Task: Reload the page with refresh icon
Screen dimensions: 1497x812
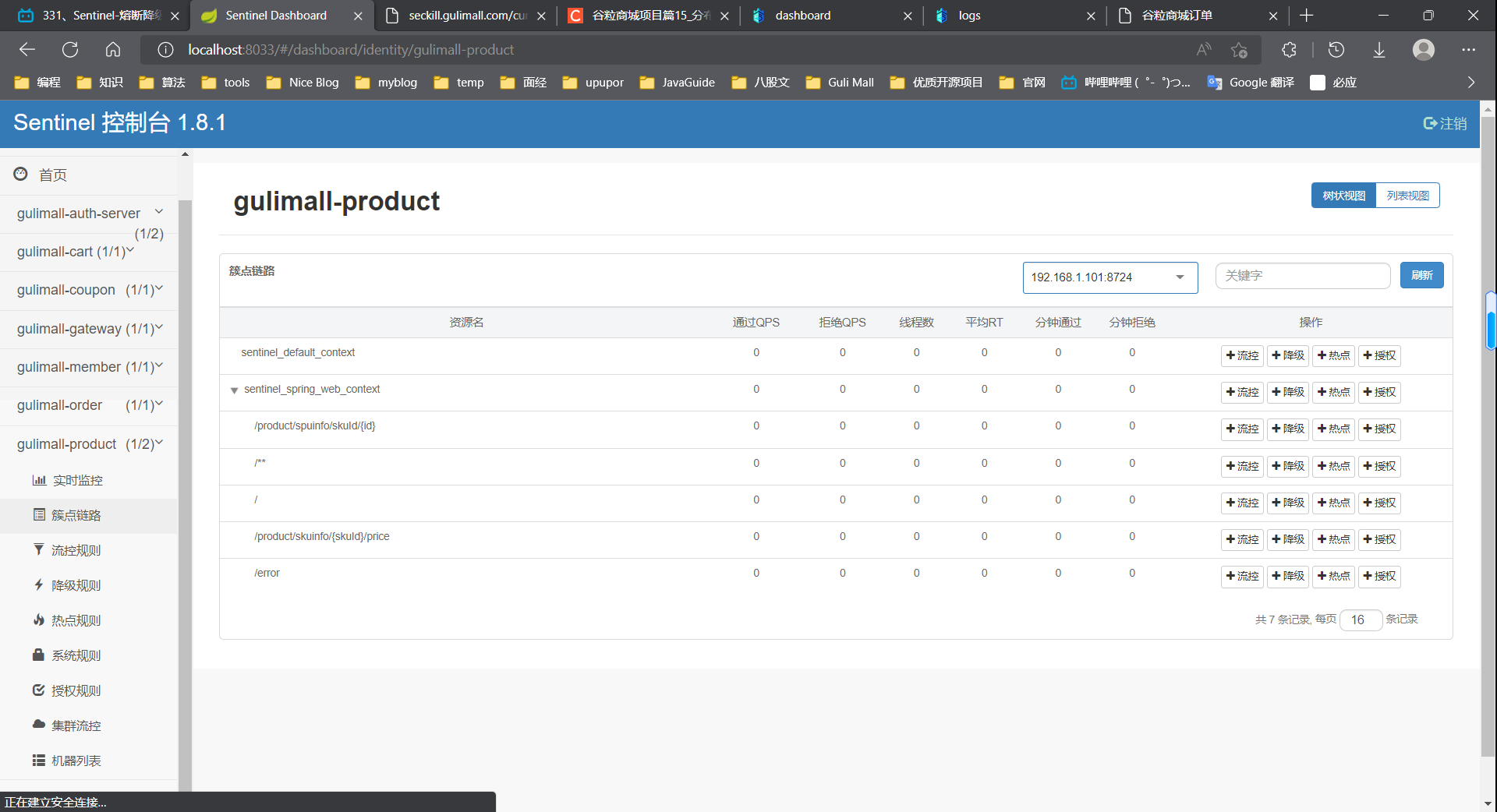Action: 70,50
